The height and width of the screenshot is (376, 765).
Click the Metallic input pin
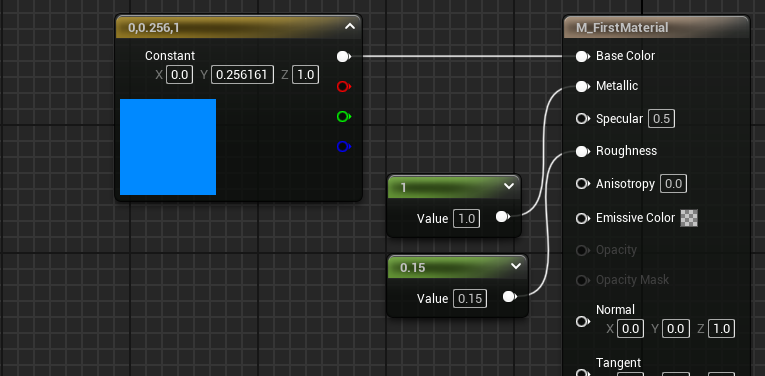[x=583, y=87]
